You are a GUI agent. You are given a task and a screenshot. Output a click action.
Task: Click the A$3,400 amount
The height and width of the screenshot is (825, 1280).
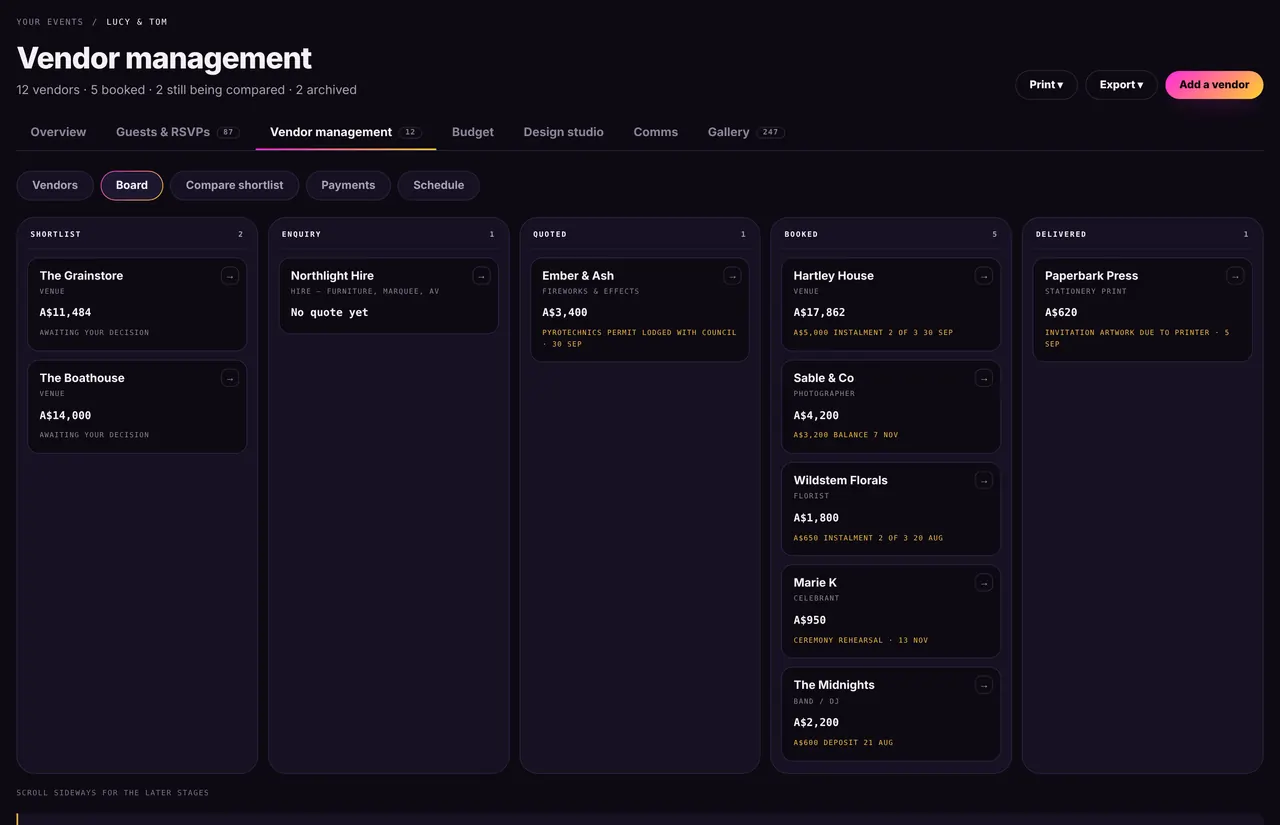point(565,313)
